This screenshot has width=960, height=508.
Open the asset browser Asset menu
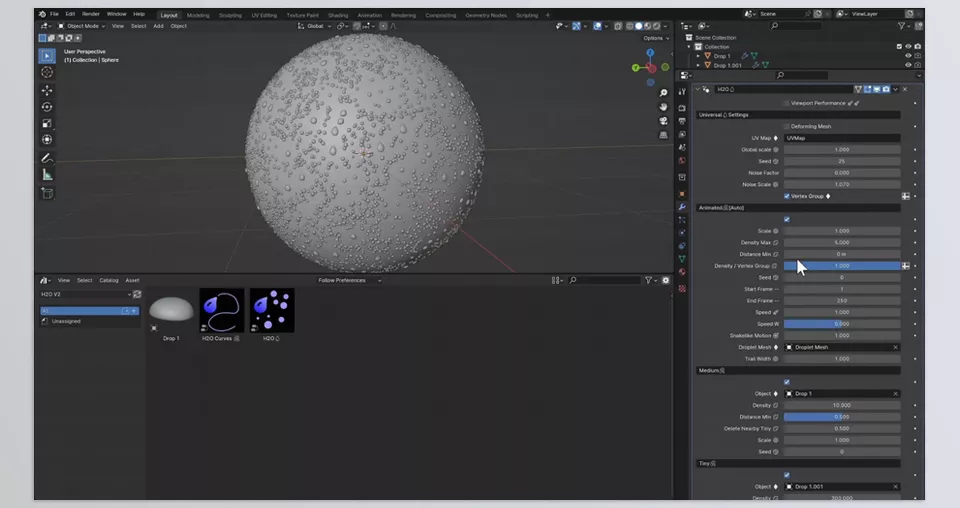coord(132,280)
